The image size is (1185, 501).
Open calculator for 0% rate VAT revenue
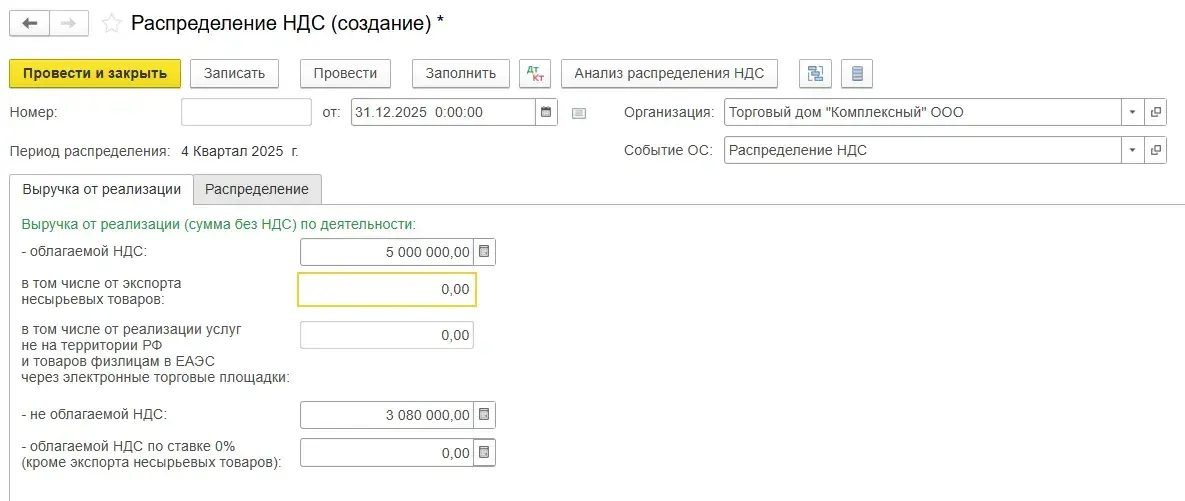[483, 453]
